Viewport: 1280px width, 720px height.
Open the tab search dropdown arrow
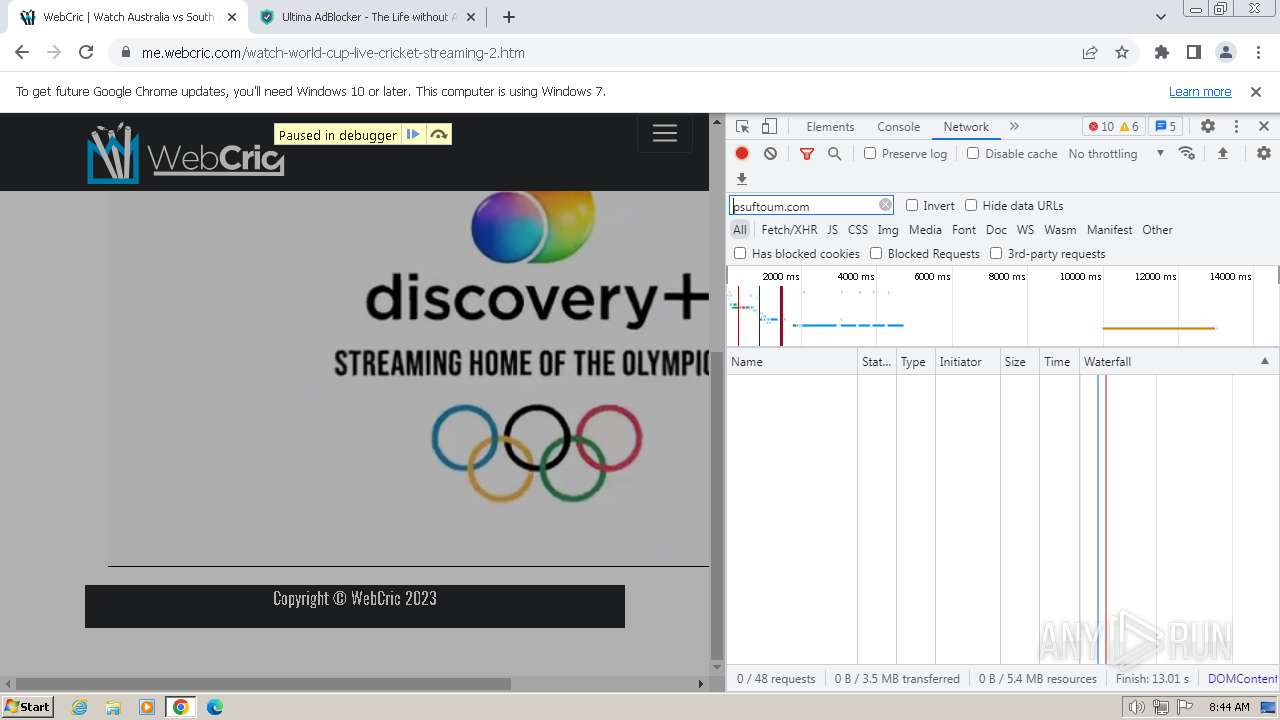(x=1160, y=16)
